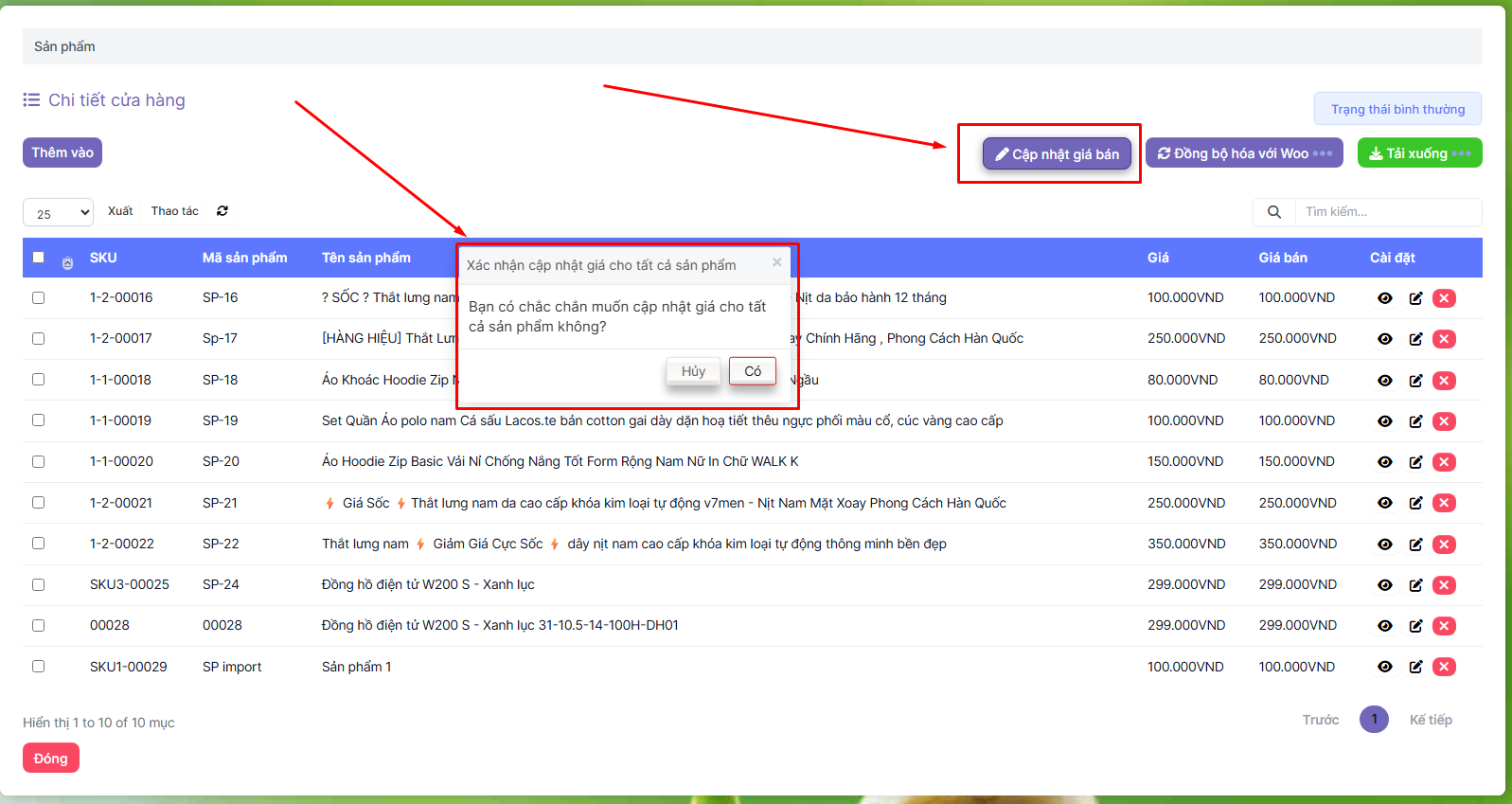The height and width of the screenshot is (804, 1512).
Task: View details of product SP-19 via eye icon
Action: click(x=1384, y=421)
